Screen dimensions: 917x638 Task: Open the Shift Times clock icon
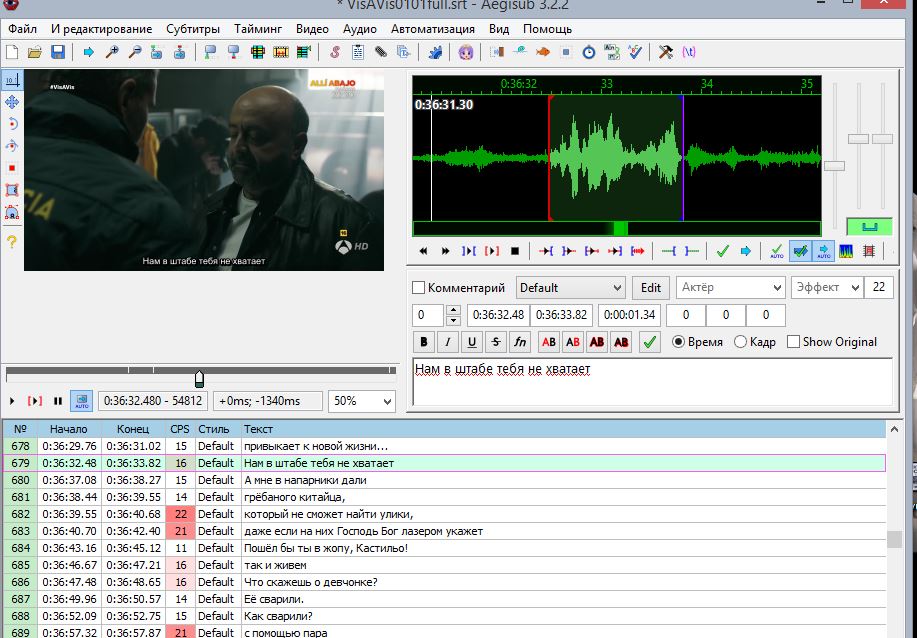pos(589,52)
